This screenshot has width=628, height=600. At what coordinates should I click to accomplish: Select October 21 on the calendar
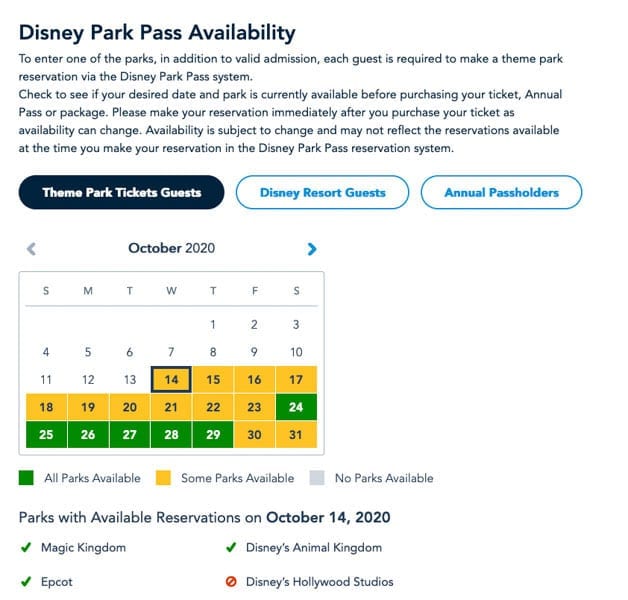coord(170,408)
